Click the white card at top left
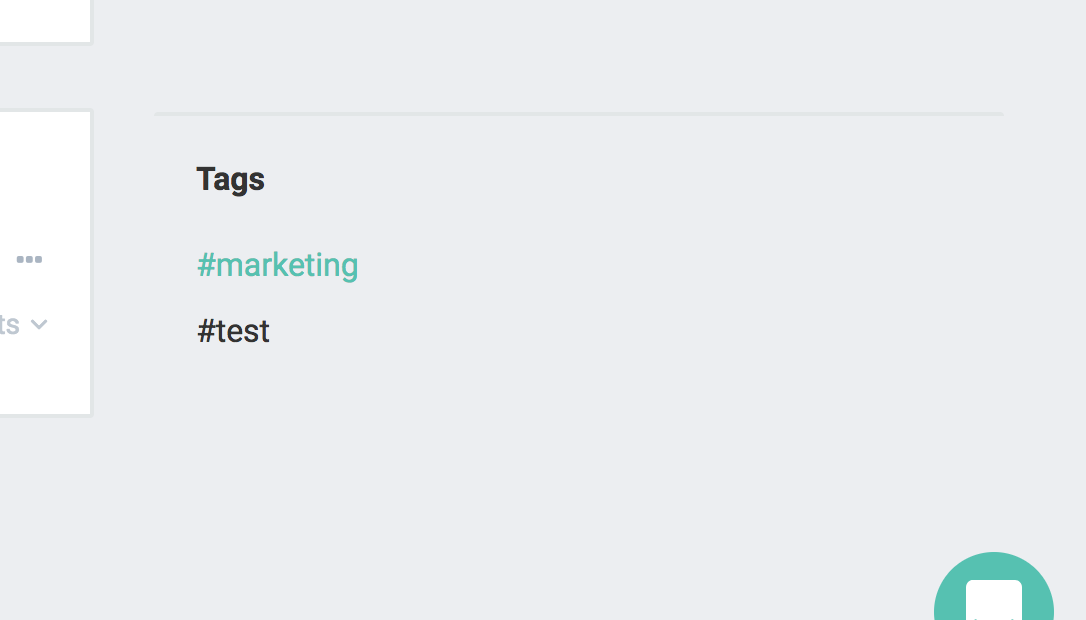The image size is (1086, 620). click(x=45, y=21)
